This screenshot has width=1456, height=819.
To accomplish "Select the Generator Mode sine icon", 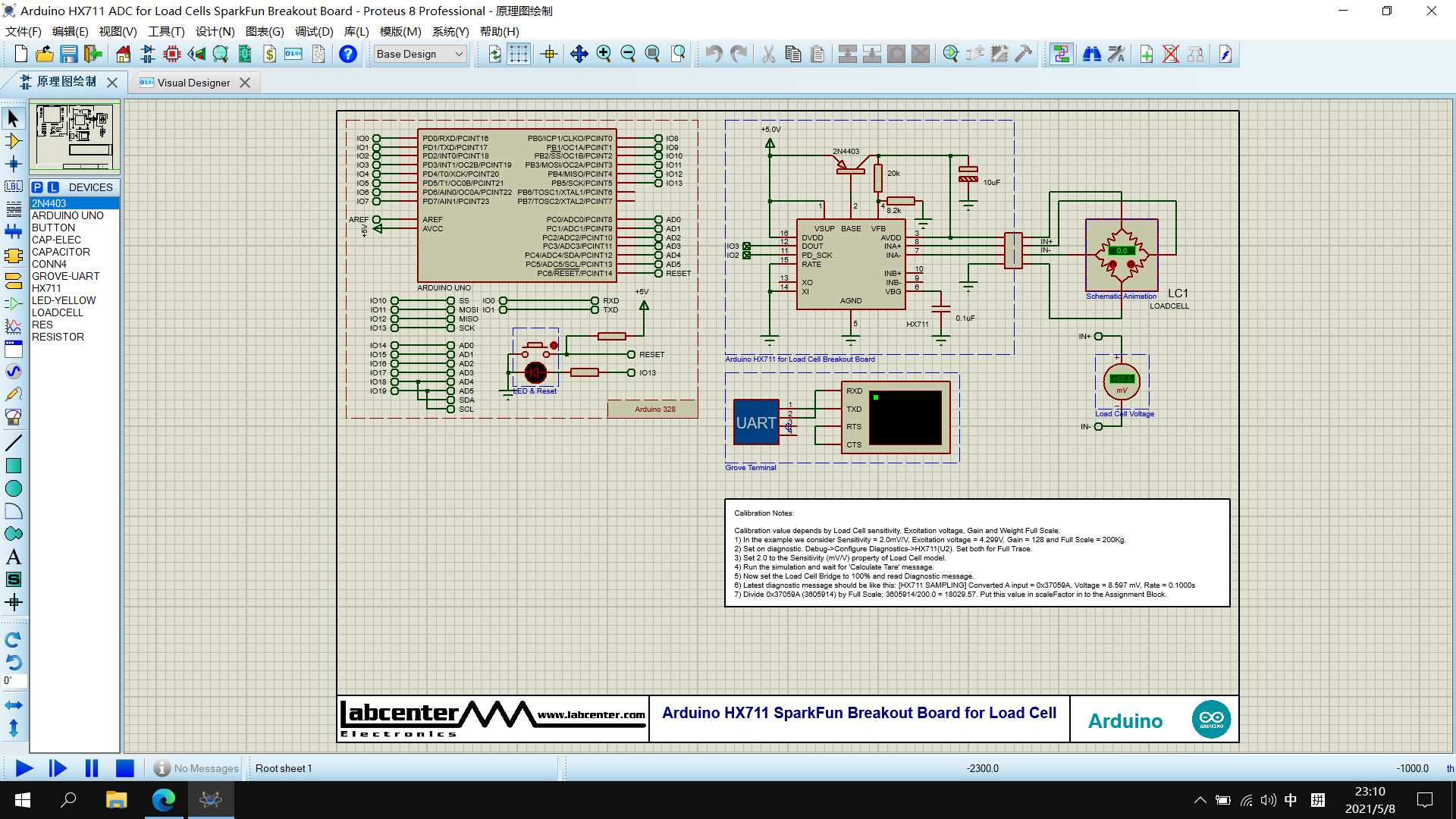I will 13,372.
